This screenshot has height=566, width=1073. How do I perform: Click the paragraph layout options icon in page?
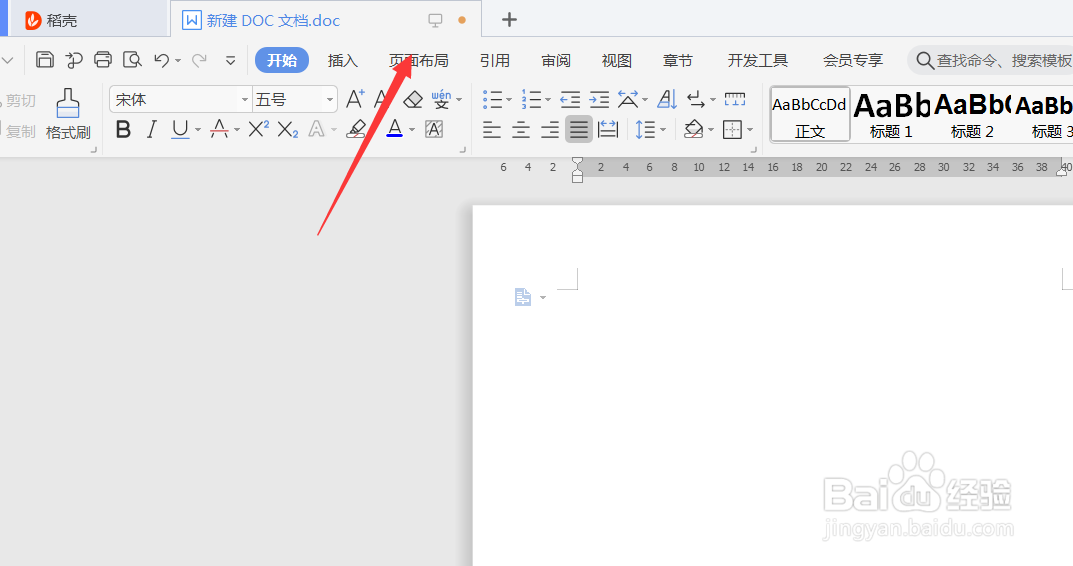pos(523,297)
